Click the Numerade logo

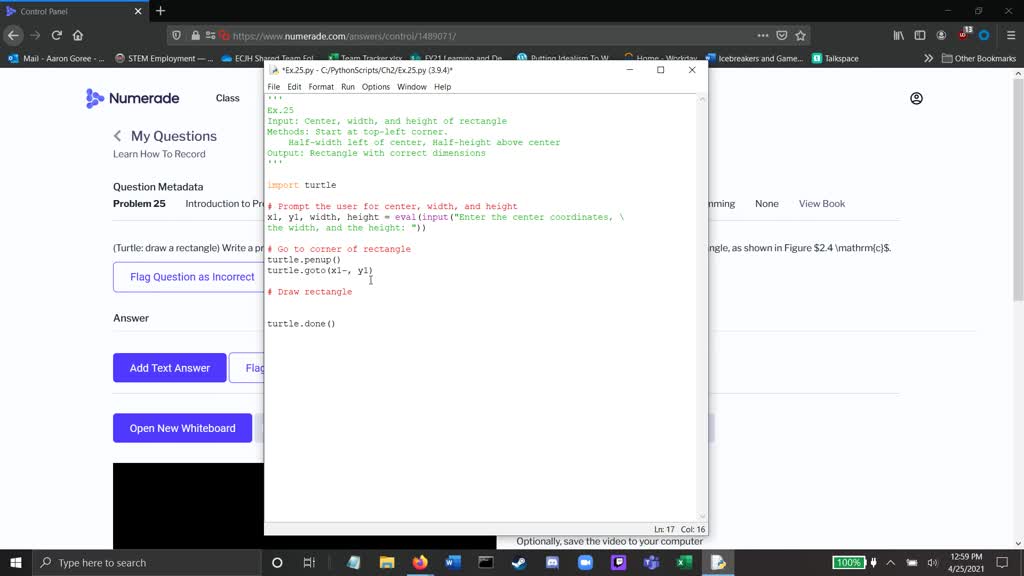pos(133,98)
